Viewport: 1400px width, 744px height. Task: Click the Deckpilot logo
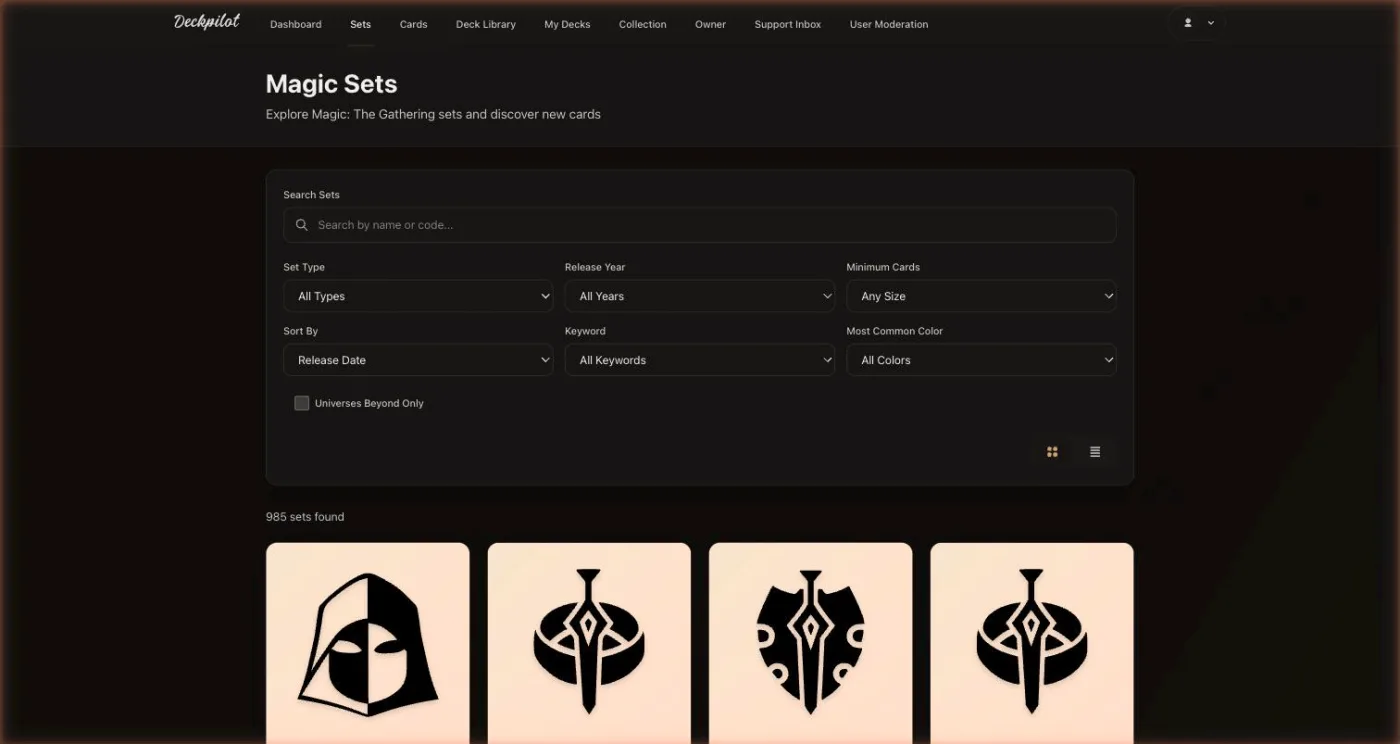click(207, 22)
